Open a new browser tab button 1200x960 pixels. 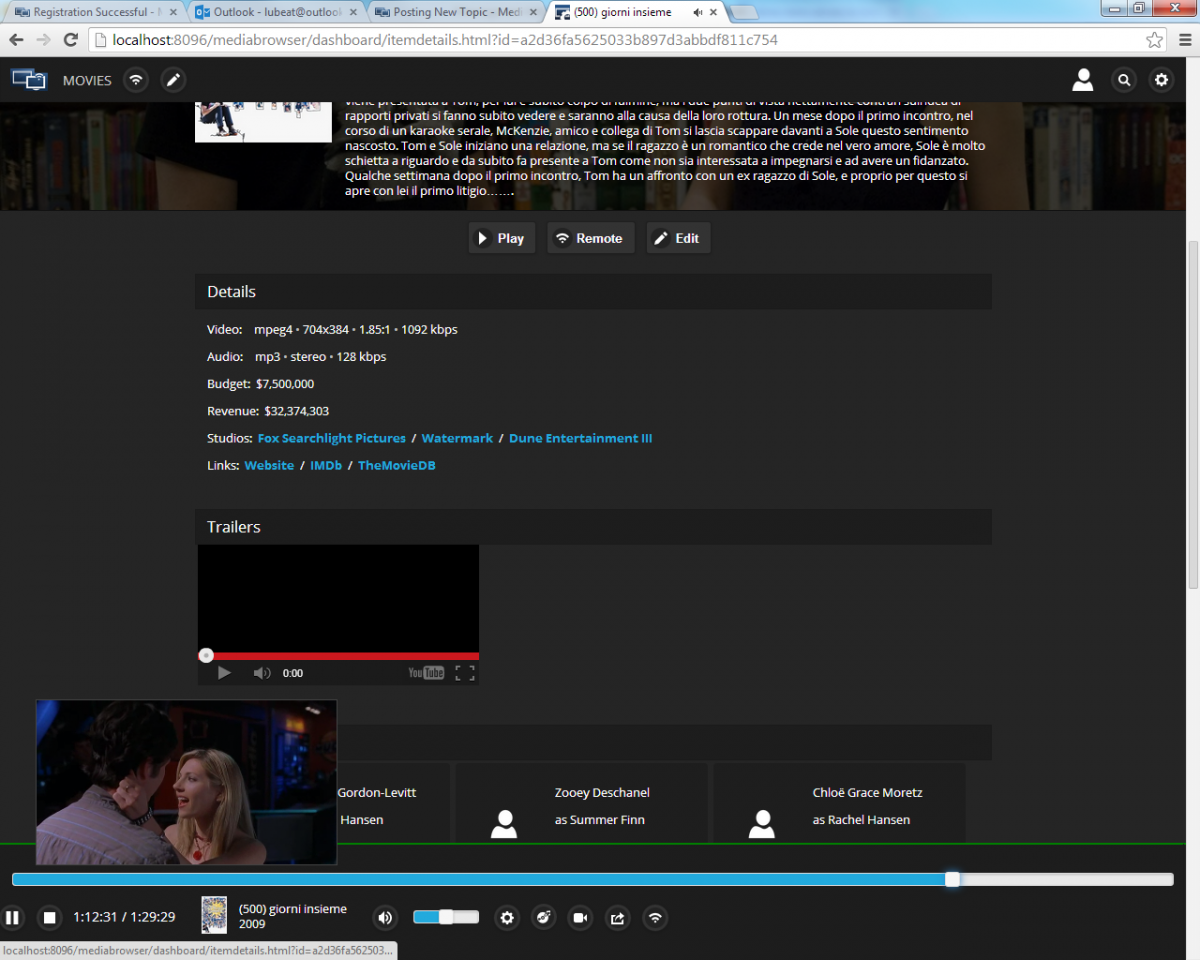point(743,12)
